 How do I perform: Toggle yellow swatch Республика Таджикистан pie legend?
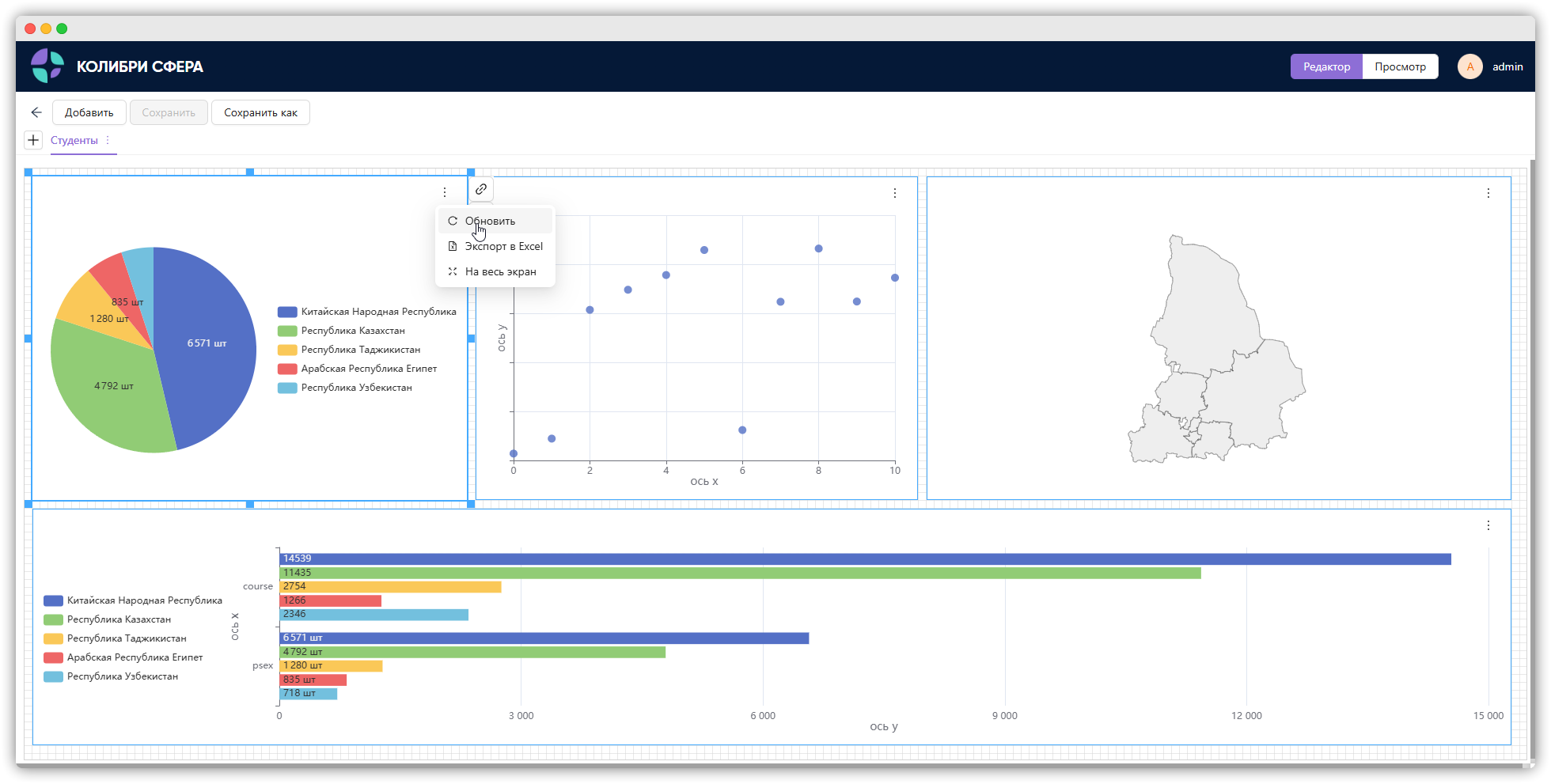click(x=287, y=350)
